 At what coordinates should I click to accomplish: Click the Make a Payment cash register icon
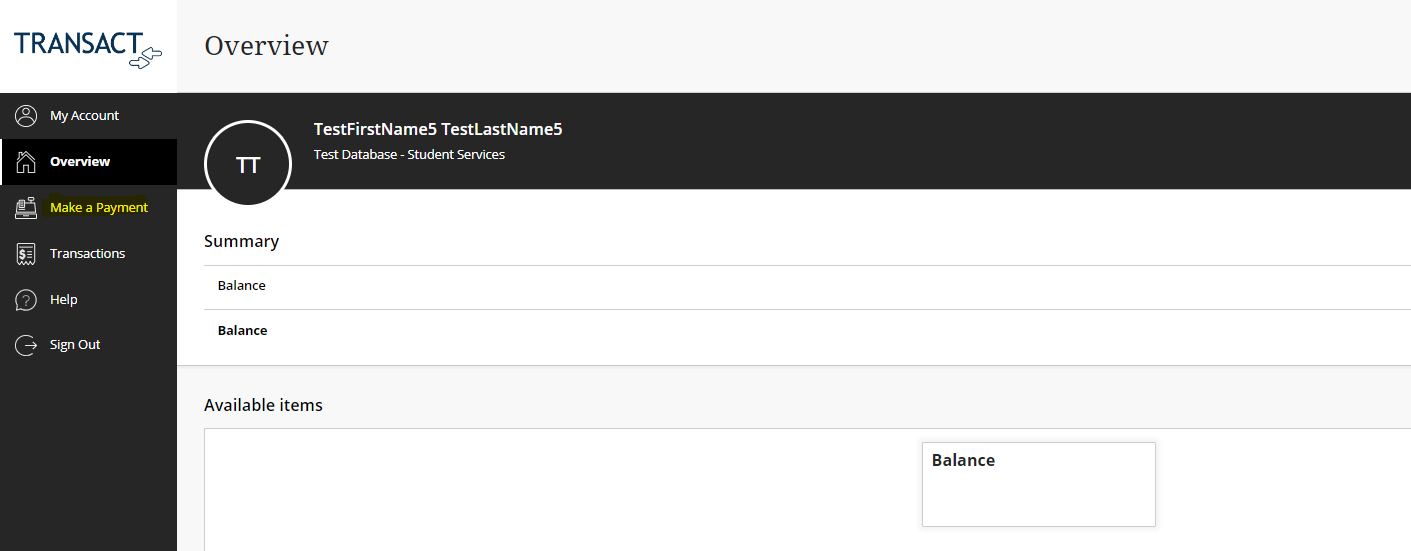[26, 208]
